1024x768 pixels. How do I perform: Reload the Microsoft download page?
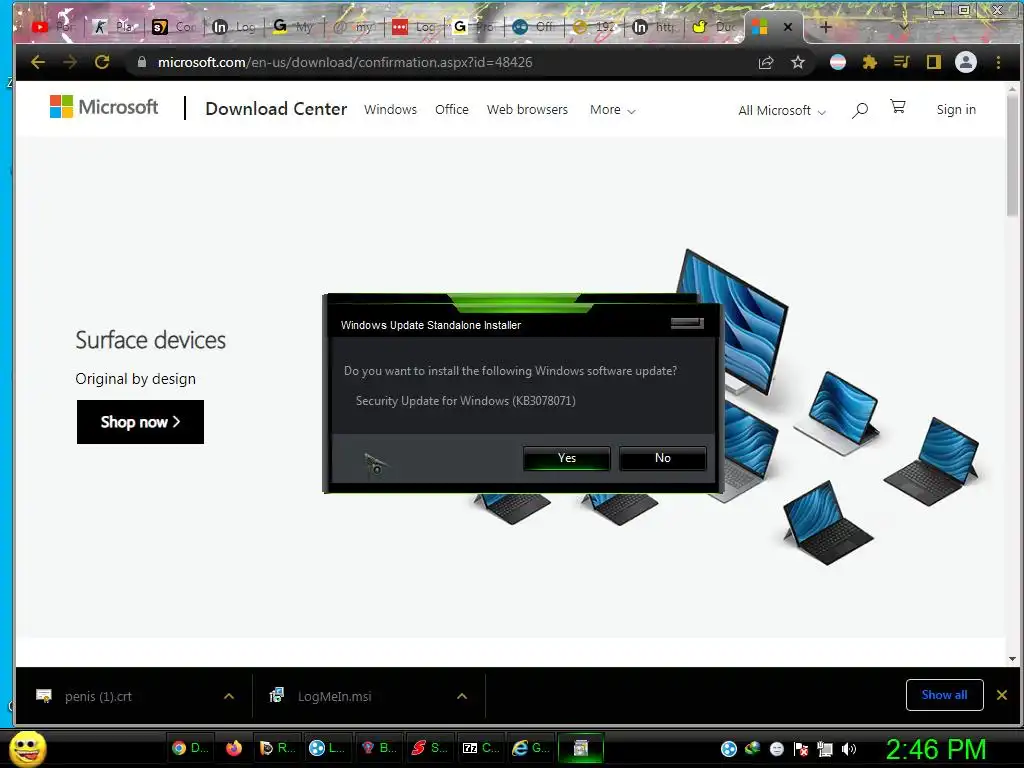(102, 62)
